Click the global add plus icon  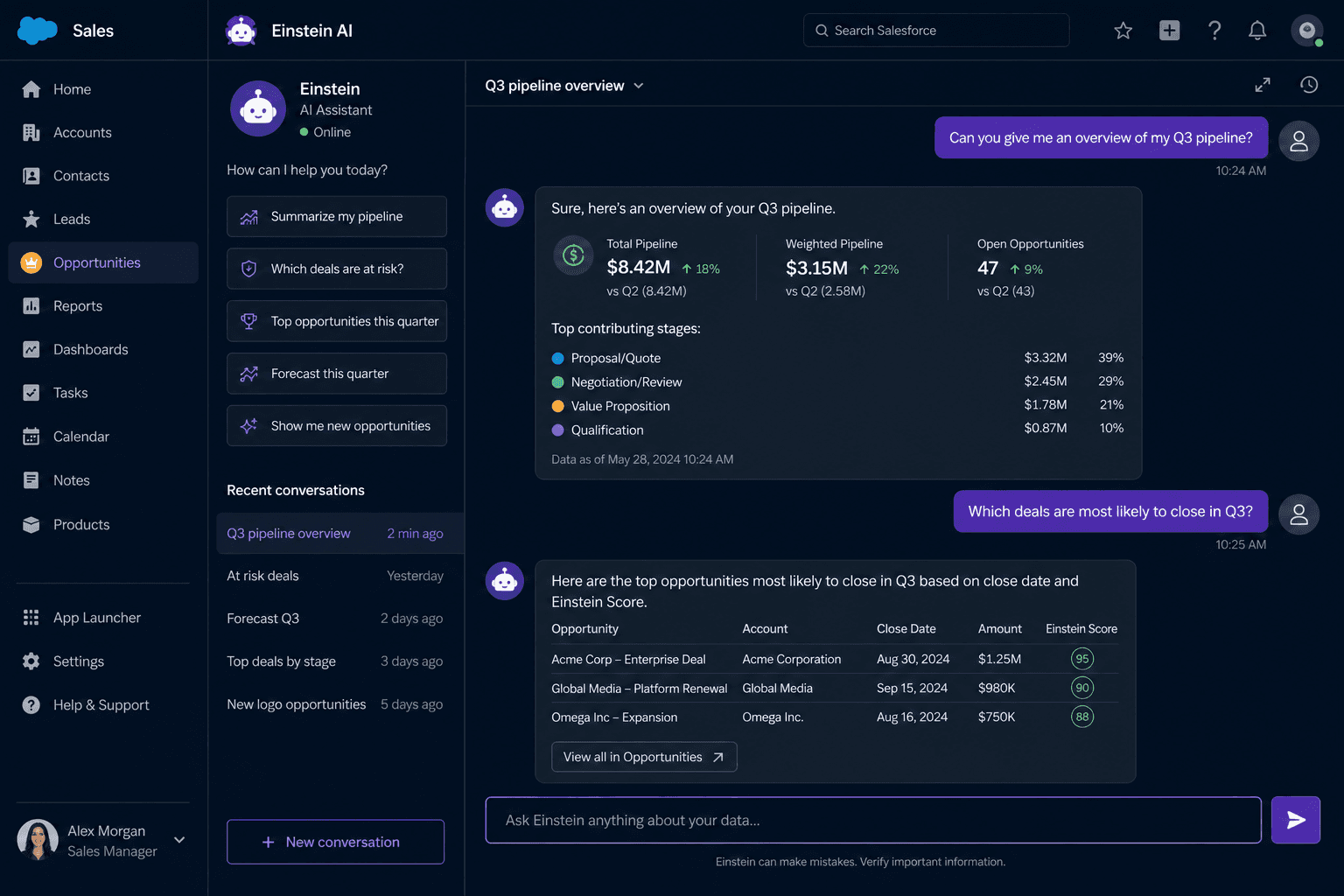(1169, 31)
